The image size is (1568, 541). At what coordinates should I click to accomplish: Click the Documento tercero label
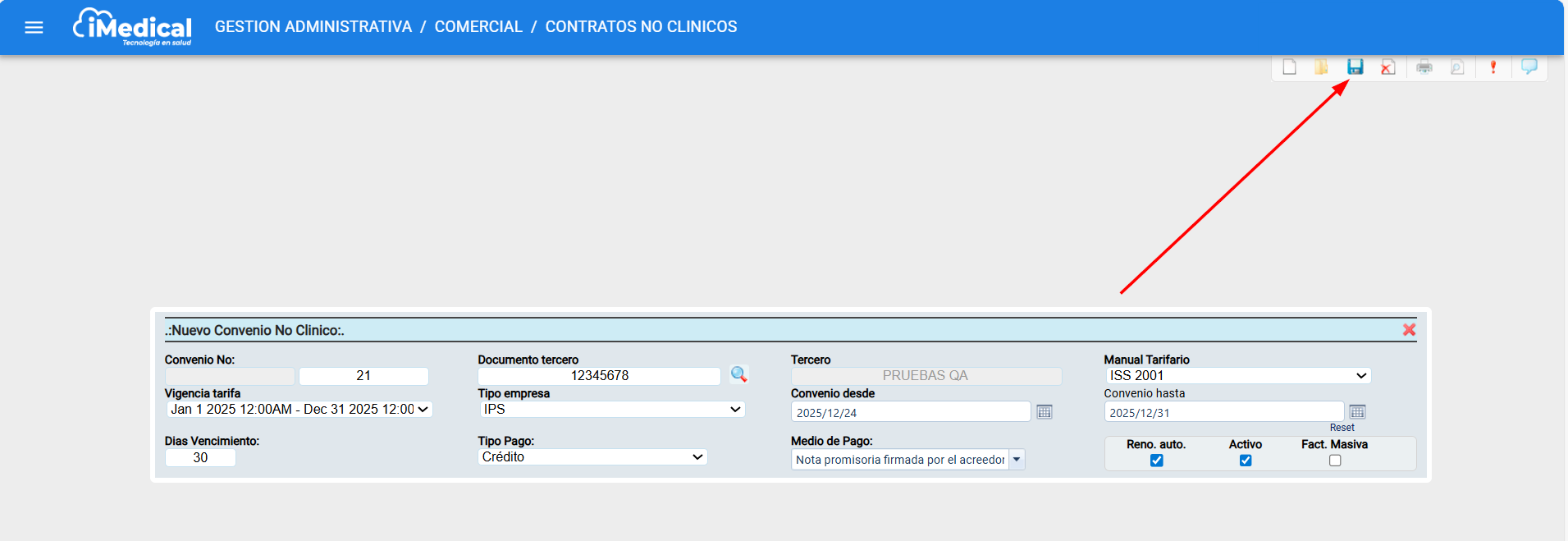tap(528, 360)
